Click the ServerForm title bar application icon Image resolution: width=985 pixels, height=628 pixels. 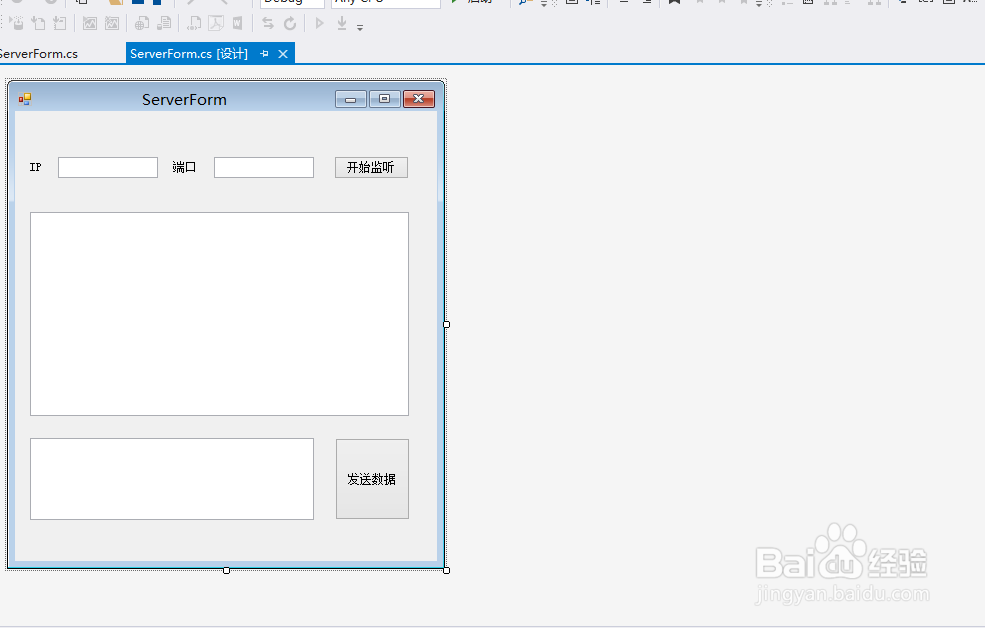click(x=25, y=99)
